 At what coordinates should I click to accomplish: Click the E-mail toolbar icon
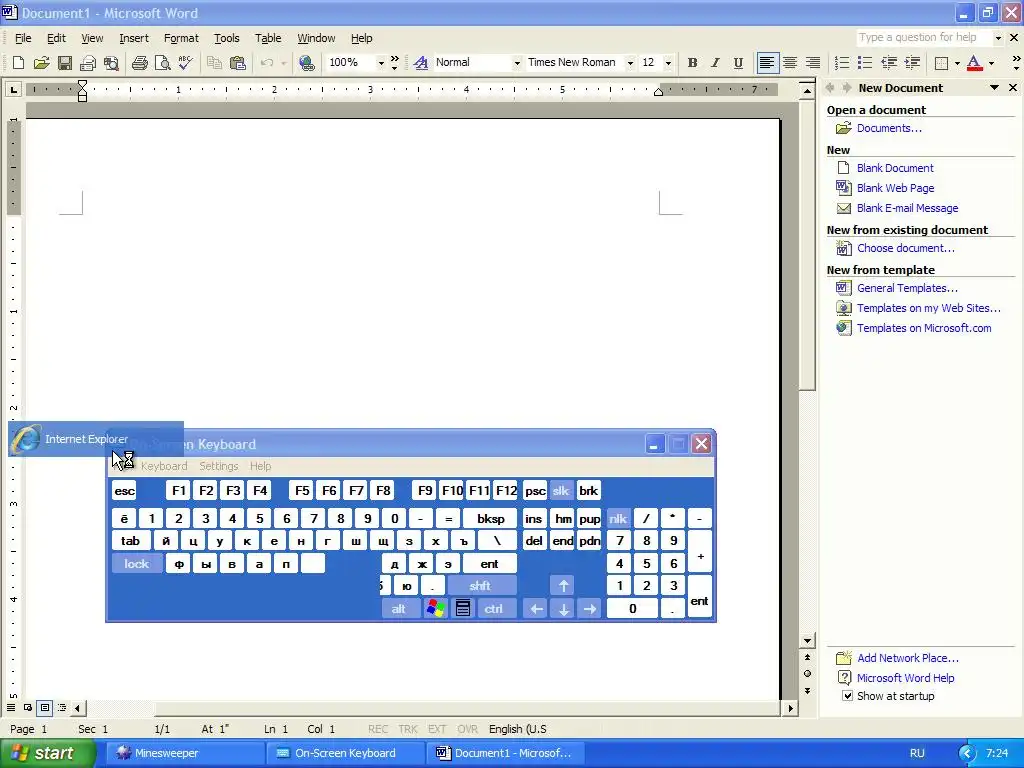(x=88, y=63)
